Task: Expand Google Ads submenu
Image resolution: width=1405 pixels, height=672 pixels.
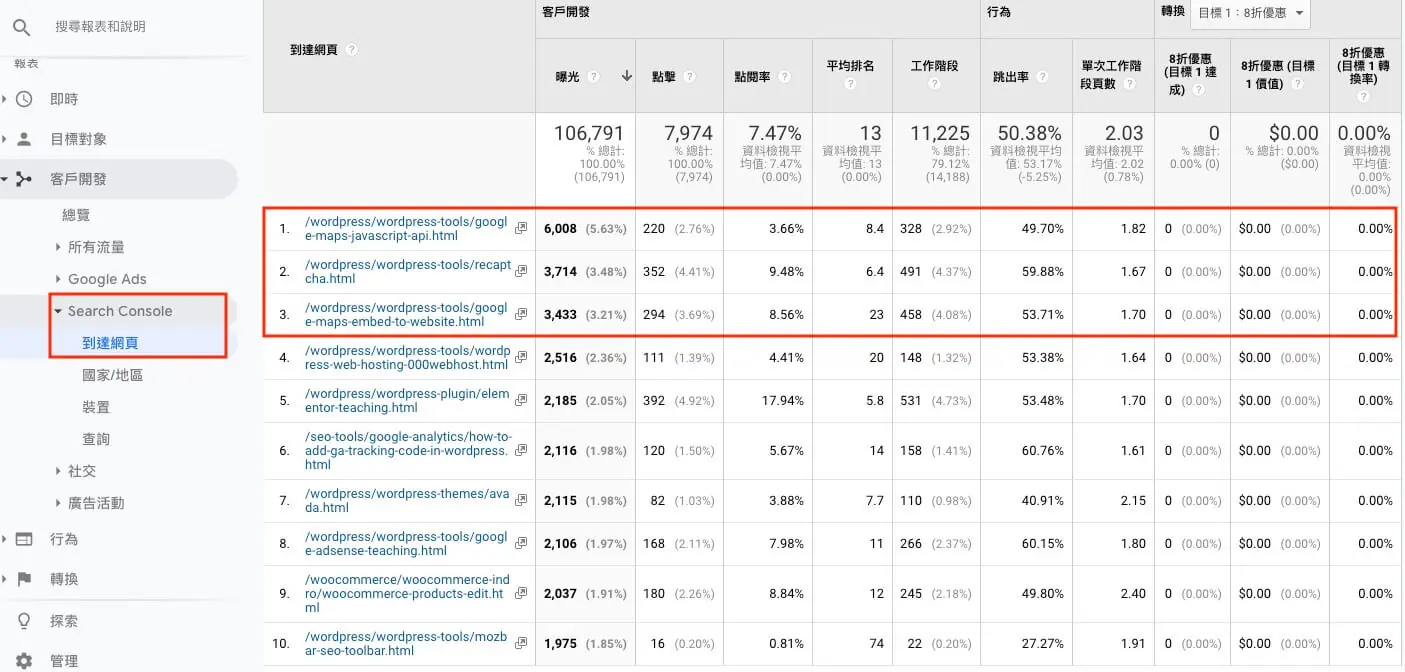Action: [x=58, y=279]
